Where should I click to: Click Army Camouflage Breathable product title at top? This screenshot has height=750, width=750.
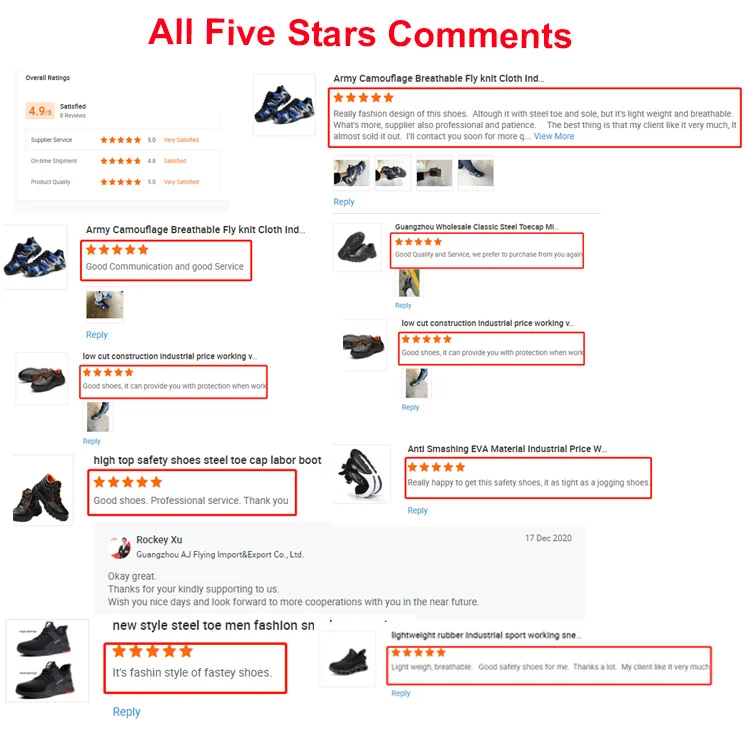tap(438, 78)
